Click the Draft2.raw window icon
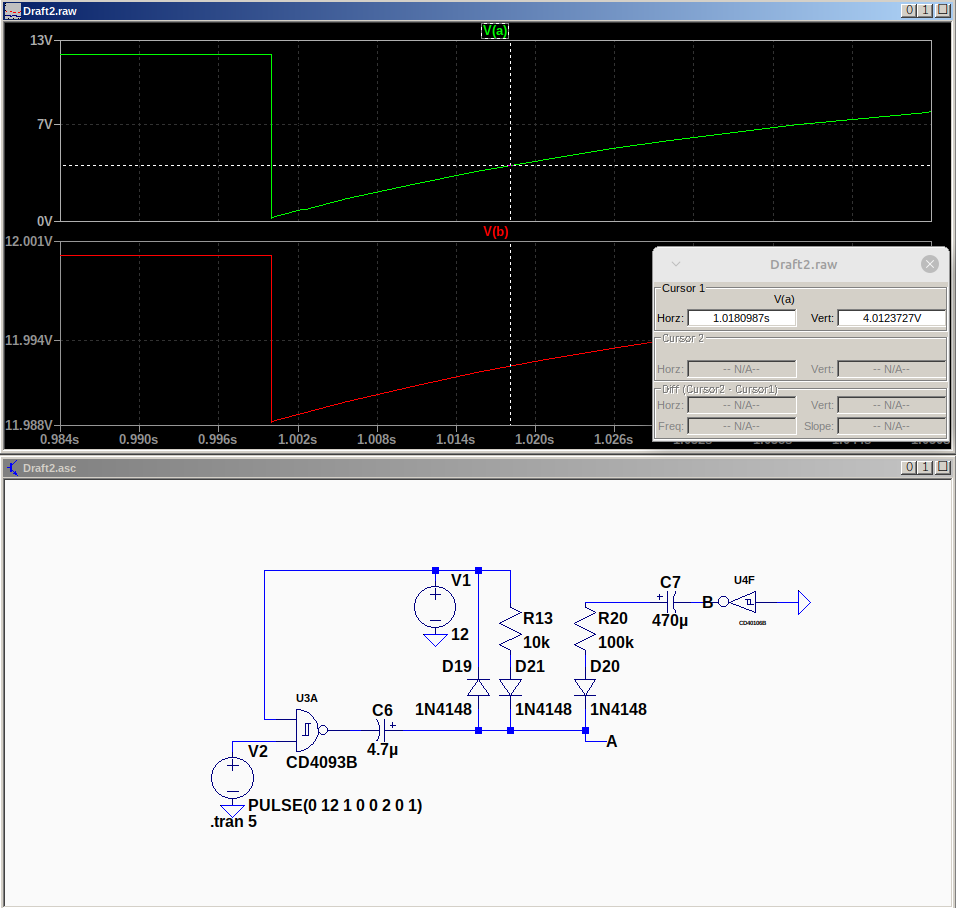Image resolution: width=956 pixels, height=908 pixels. [x=12, y=10]
